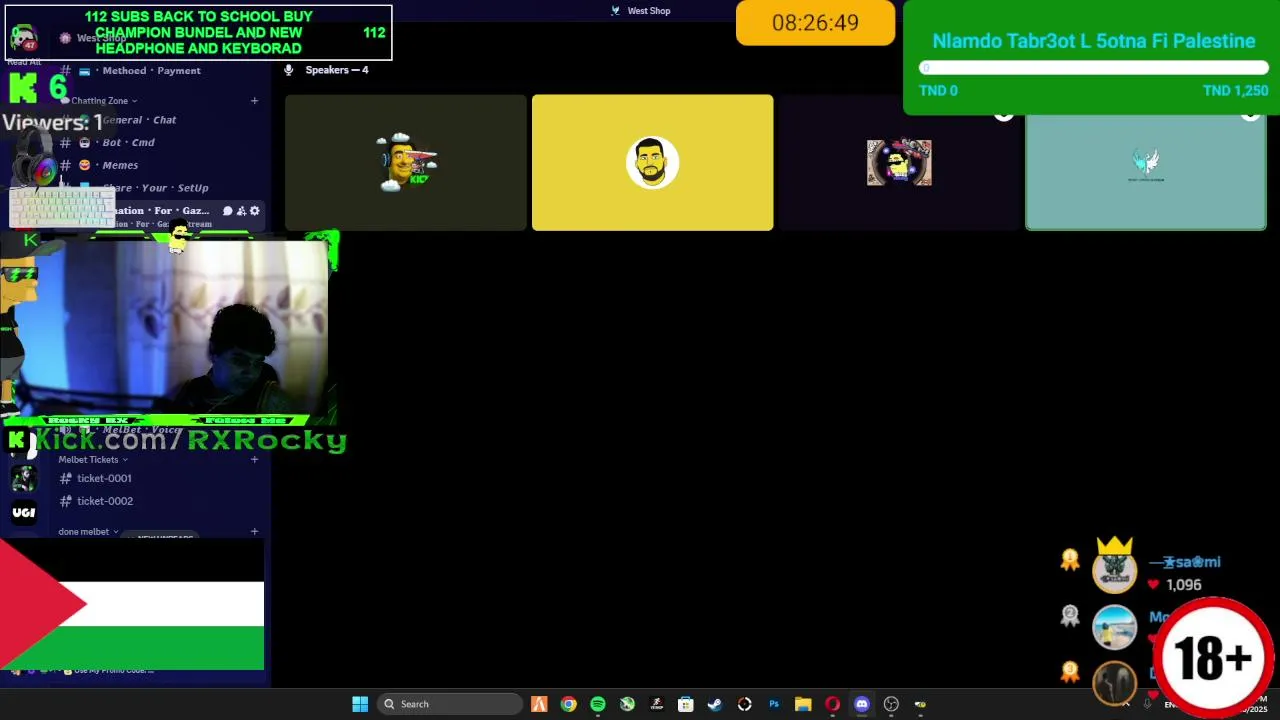Open chat icon on Donation For Gaza channel
The height and width of the screenshot is (720, 1280).
[x=228, y=211]
